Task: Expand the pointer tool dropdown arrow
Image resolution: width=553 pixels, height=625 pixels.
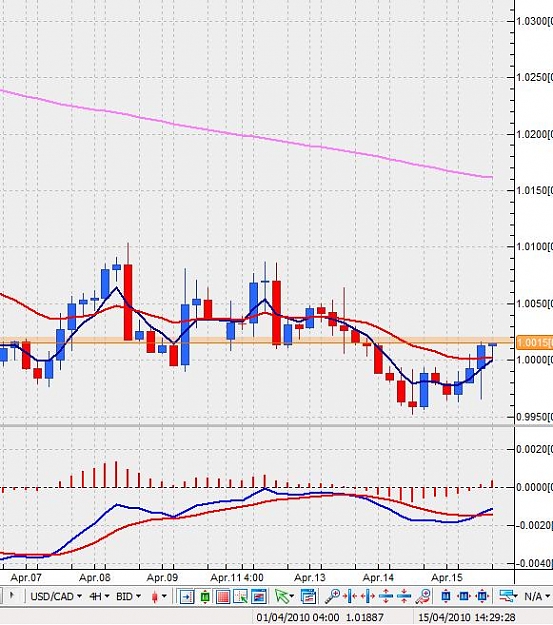Action: tap(292, 597)
